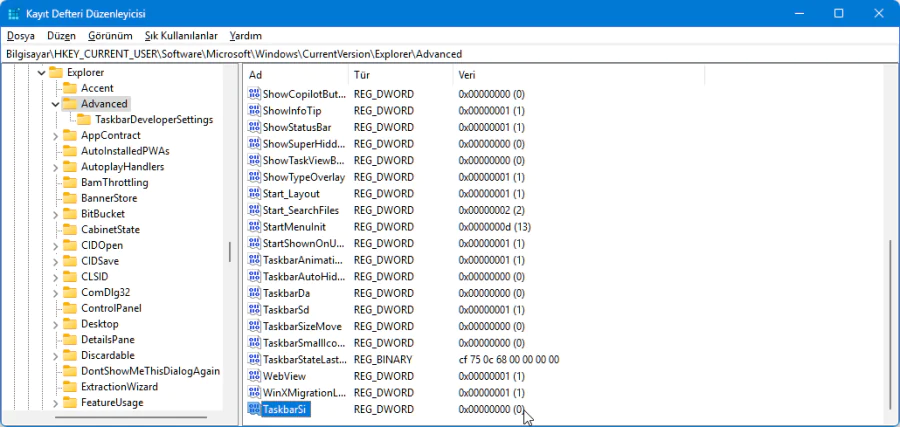Open the Sık Kullanılanlar menu
Image resolution: width=900 pixels, height=427 pixels.
click(x=180, y=35)
